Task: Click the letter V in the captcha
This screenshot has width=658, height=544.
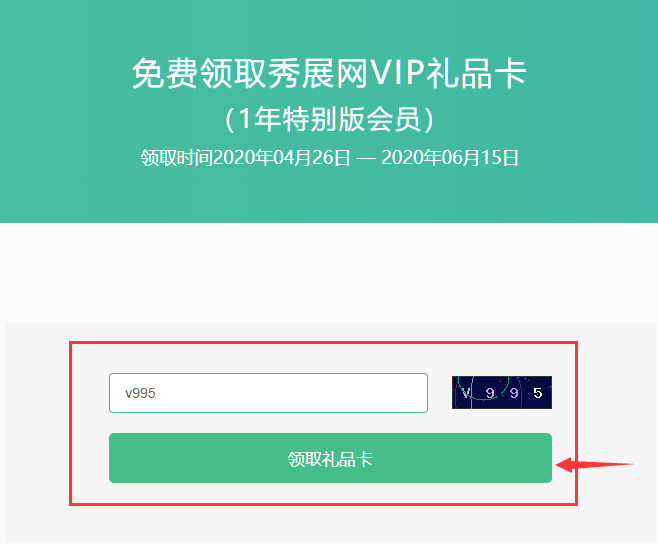Action: pyautogui.click(x=465, y=393)
